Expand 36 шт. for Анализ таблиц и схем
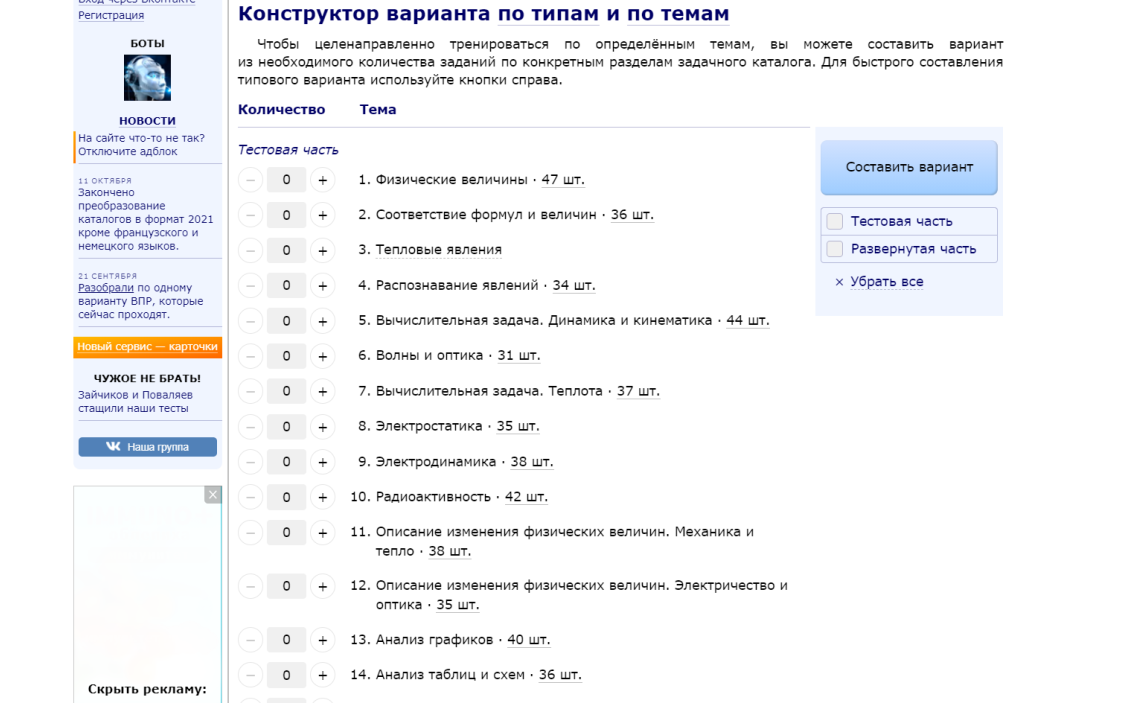Image resolution: width=1139 pixels, height=703 pixels. [560, 675]
